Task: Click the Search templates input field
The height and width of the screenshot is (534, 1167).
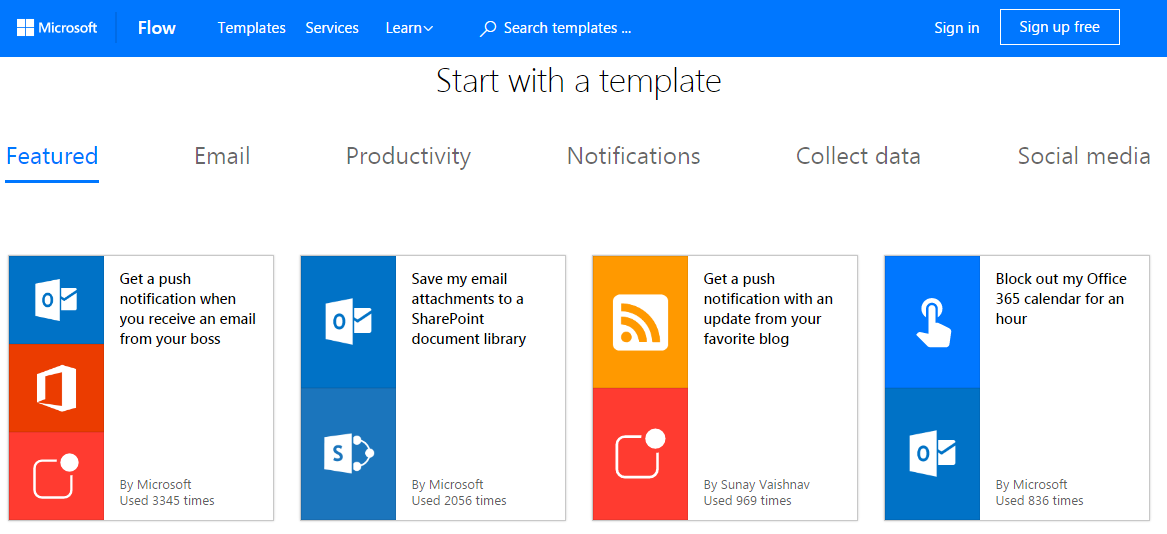Action: pyautogui.click(x=568, y=28)
